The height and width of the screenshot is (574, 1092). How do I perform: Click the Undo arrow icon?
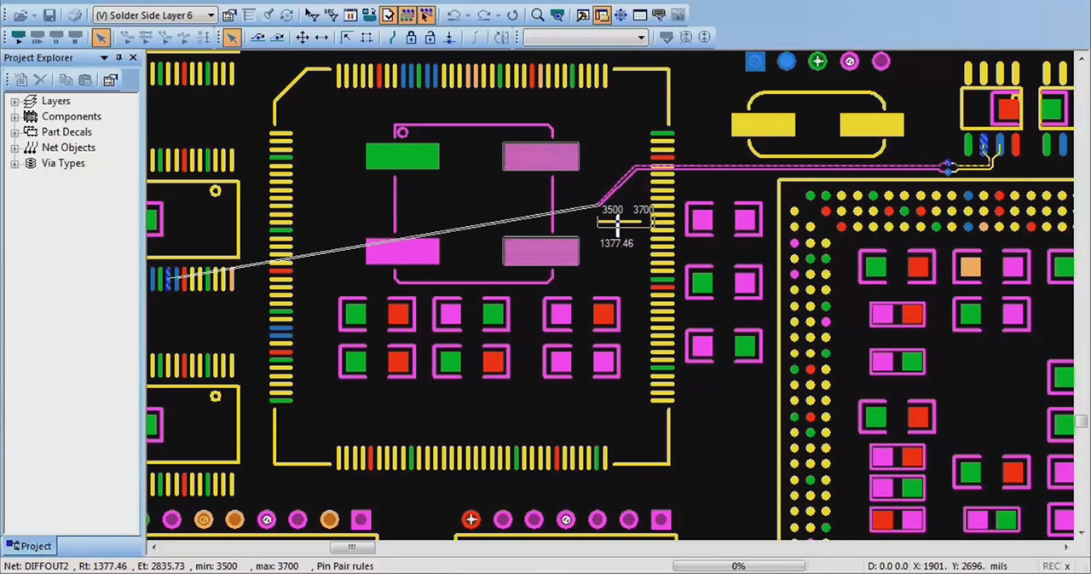(454, 15)
